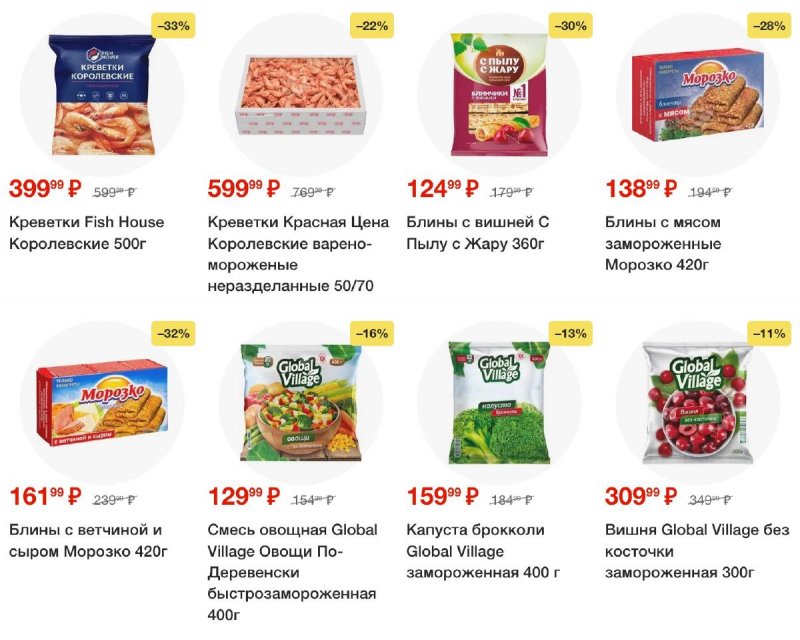Open the Global Village vegetable mix image
The image size is (800, 640).
[301, 403]
